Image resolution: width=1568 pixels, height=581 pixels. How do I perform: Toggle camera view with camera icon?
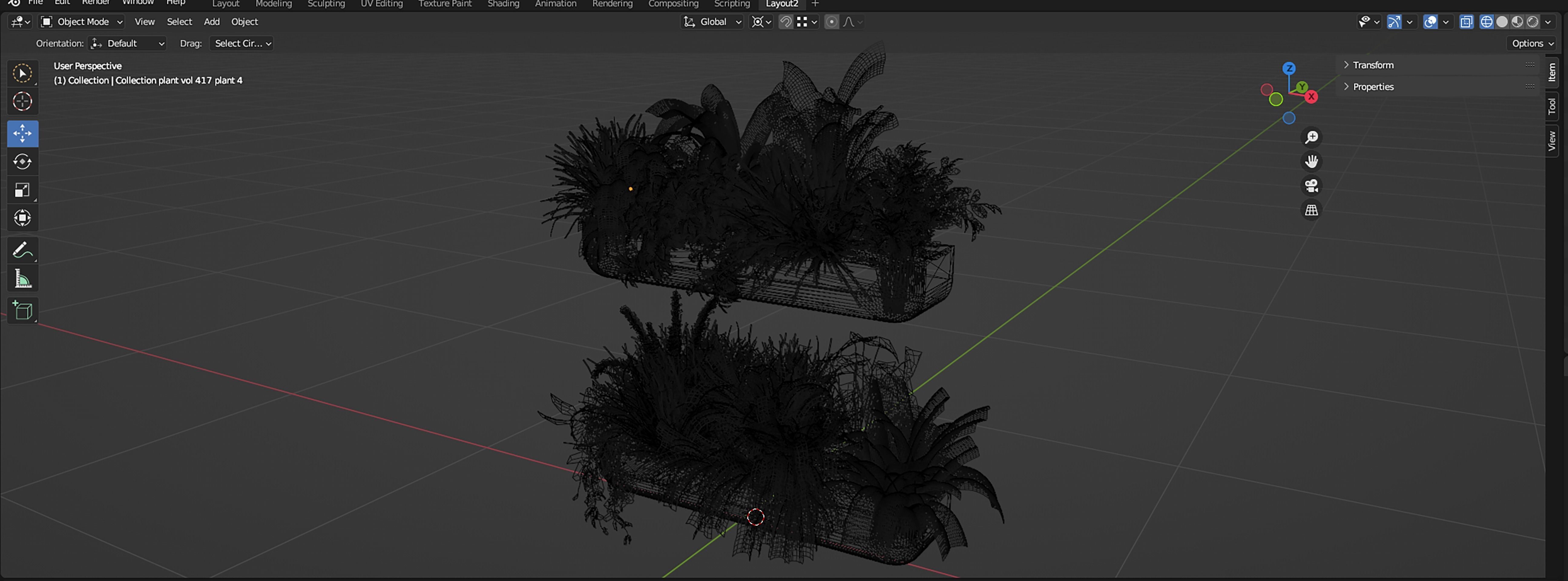pyautogui.click(x=1311, y=186)
